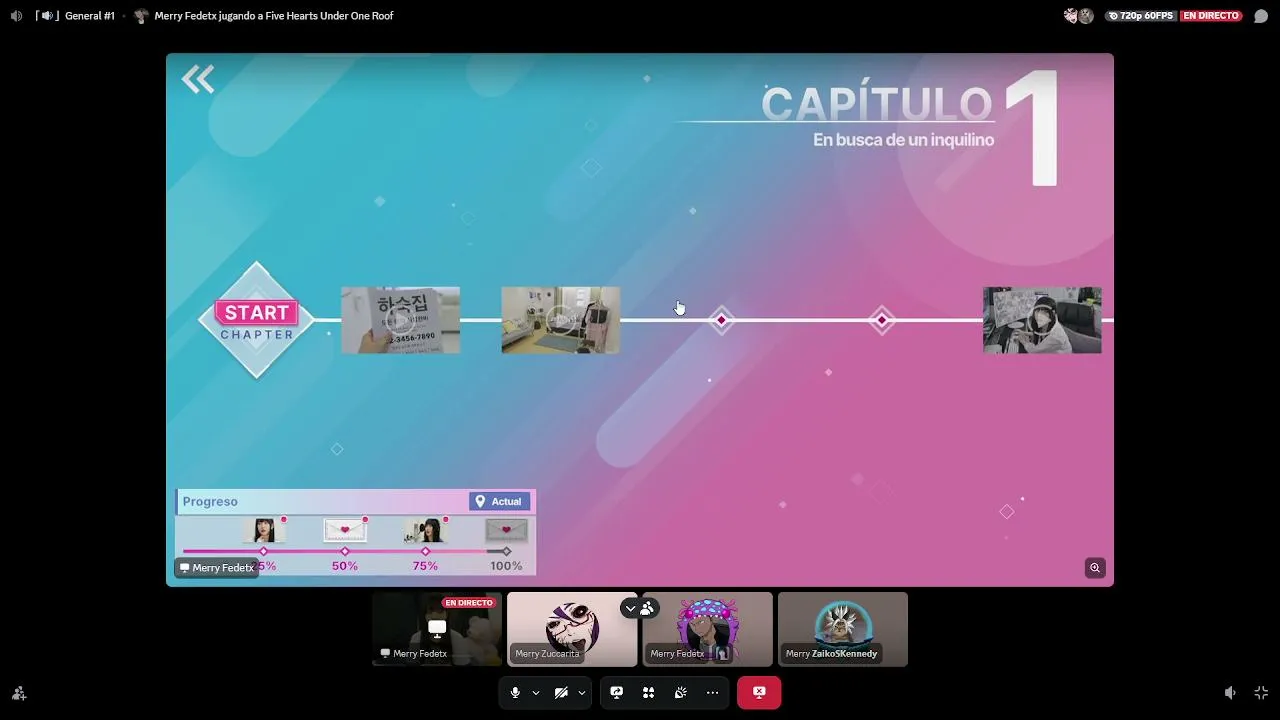Disconnect from the call with the red button
The image size is (1280, 720).
pyautogui.click(x=759, y=692)
